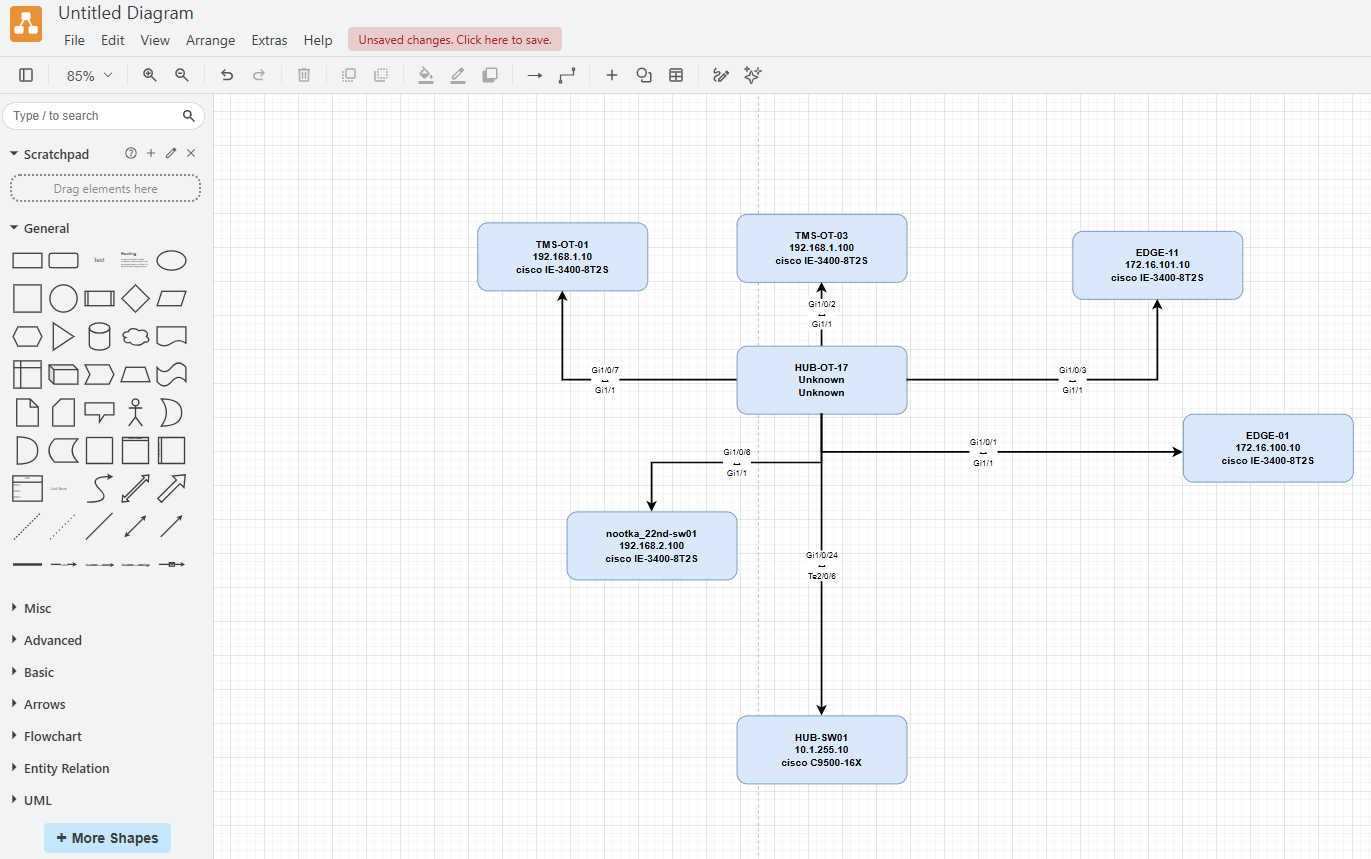Click the Unsaved changes save banner
Image resolution: width=1371 pixels, height=859 pixels.
point(455,40)
